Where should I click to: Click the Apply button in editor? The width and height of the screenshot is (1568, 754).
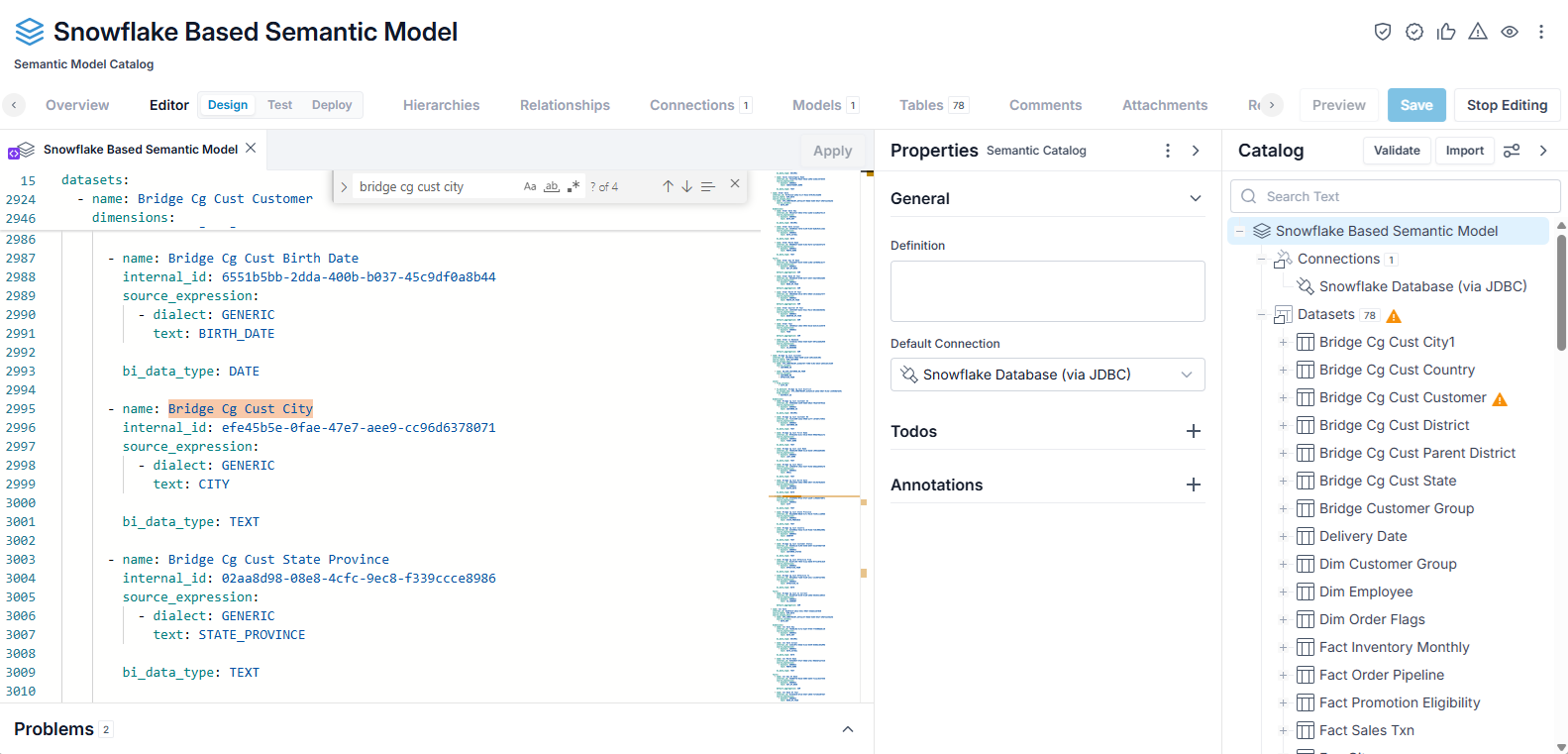832,151
